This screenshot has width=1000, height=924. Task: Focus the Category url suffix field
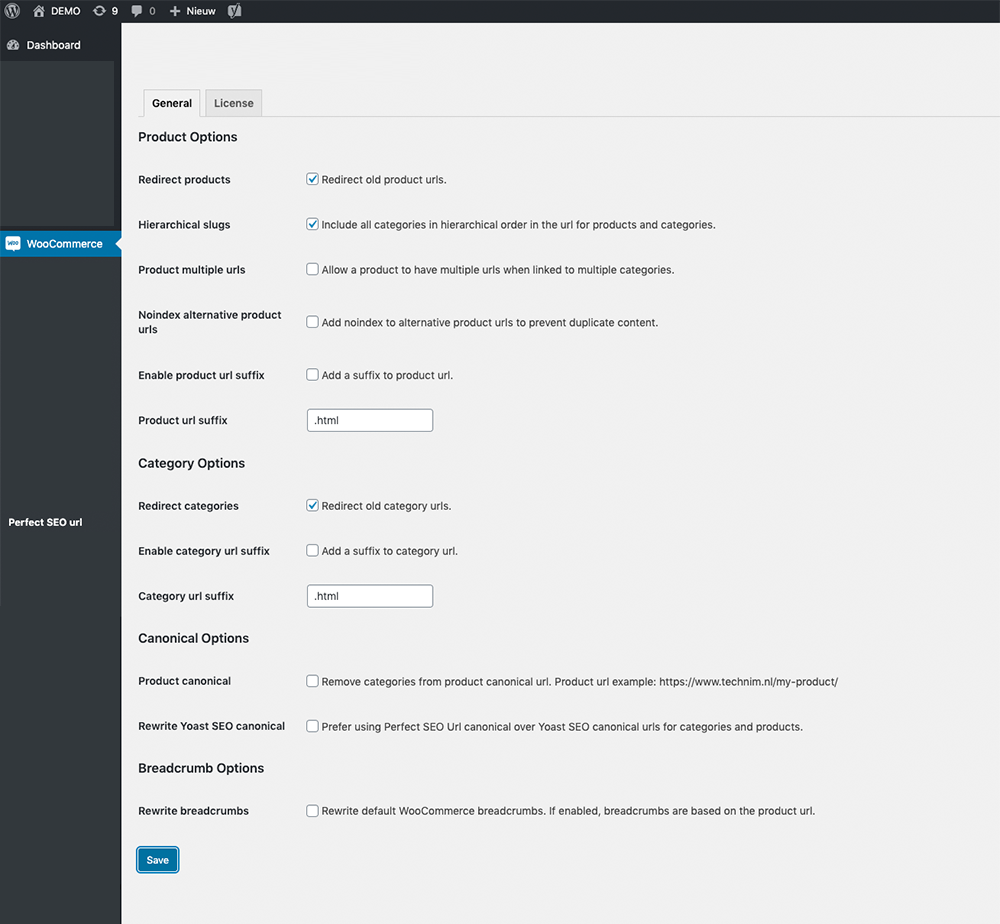click(x=370, y=596)
